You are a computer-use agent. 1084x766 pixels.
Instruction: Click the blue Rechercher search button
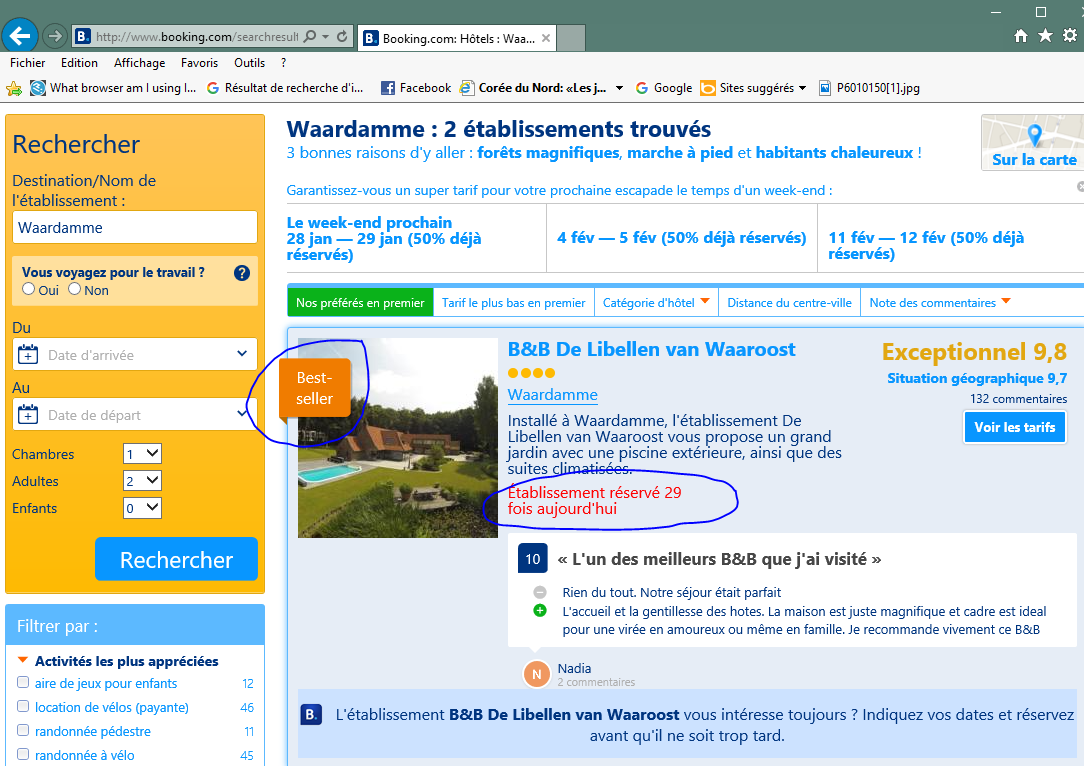[x=176, y=559]
